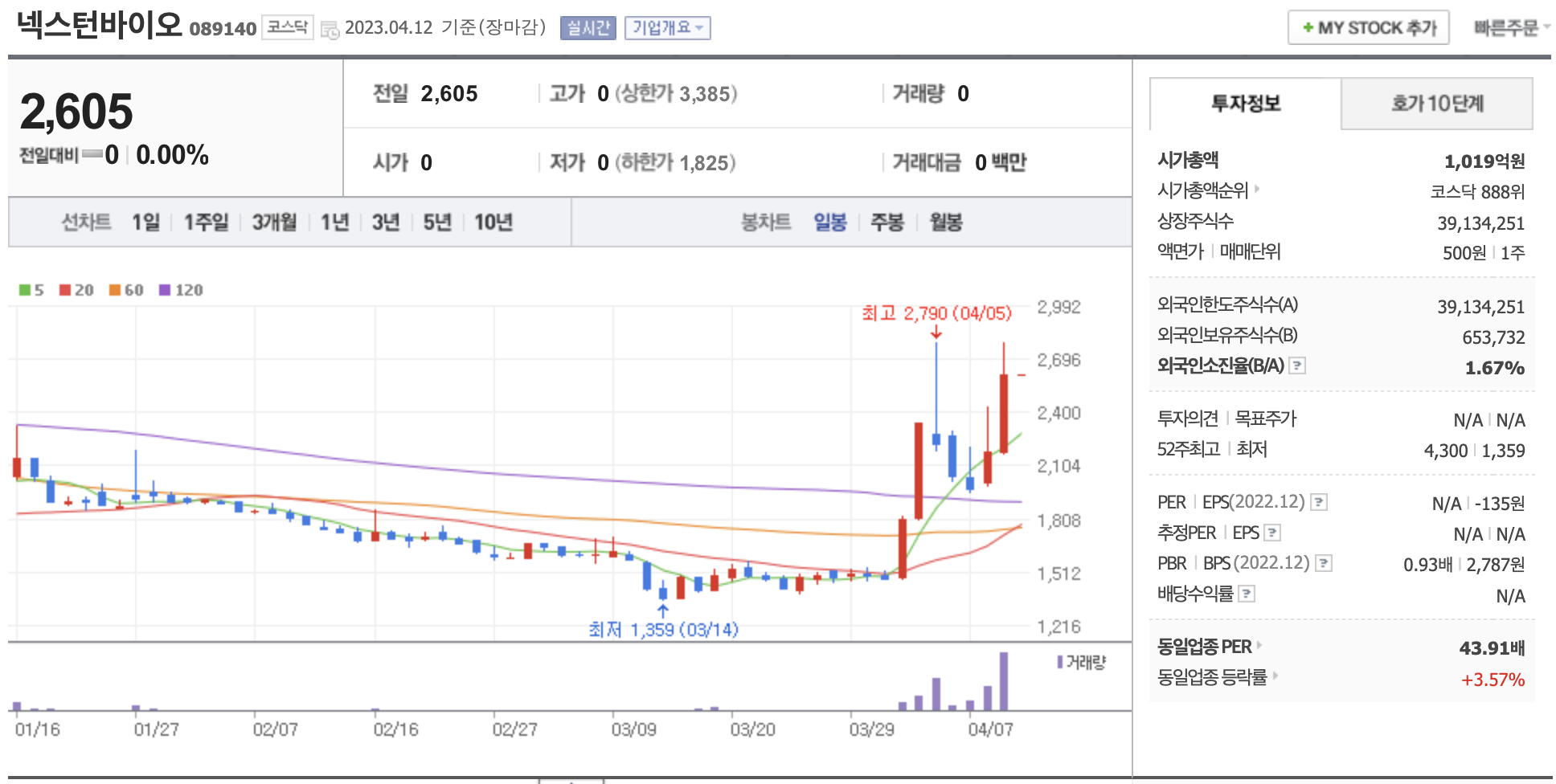This screenshot has height=784, width=1556.
Task: Select the 일봉 daily candle chart
Action: 829,223
